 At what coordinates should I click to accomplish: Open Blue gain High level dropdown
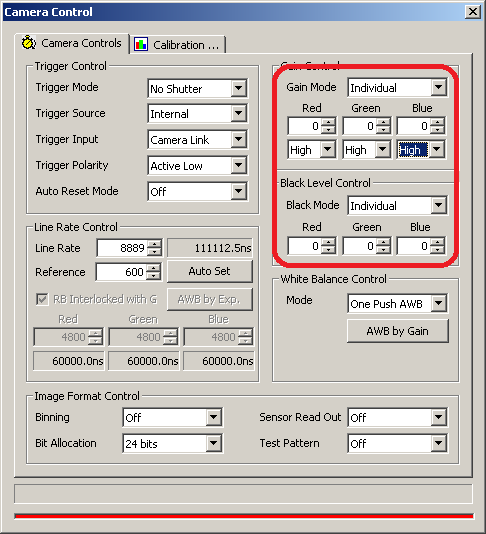437,149
